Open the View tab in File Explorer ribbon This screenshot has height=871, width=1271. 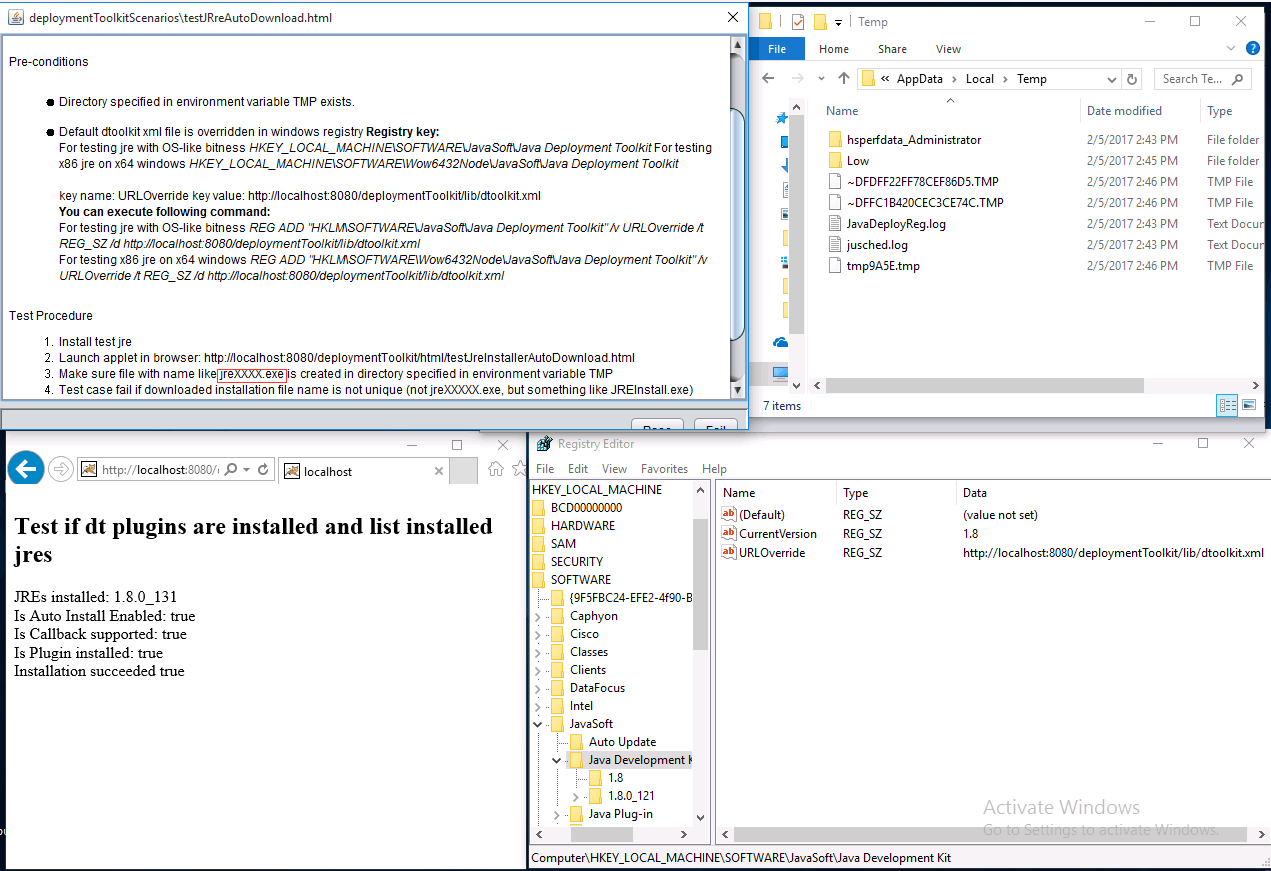click(x=947, y=49)
